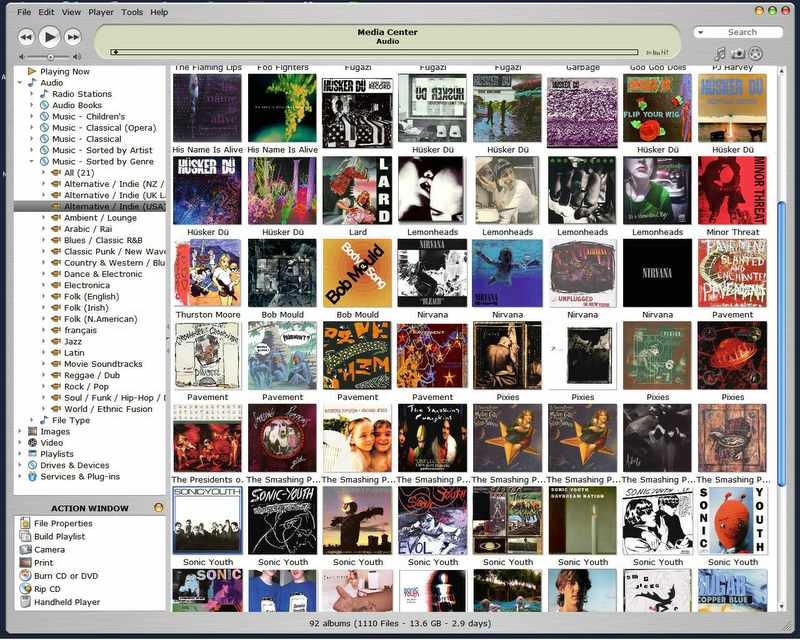Open the Images section
The height and width of the screenshot is (640, 800).
(x=55, y=431)
